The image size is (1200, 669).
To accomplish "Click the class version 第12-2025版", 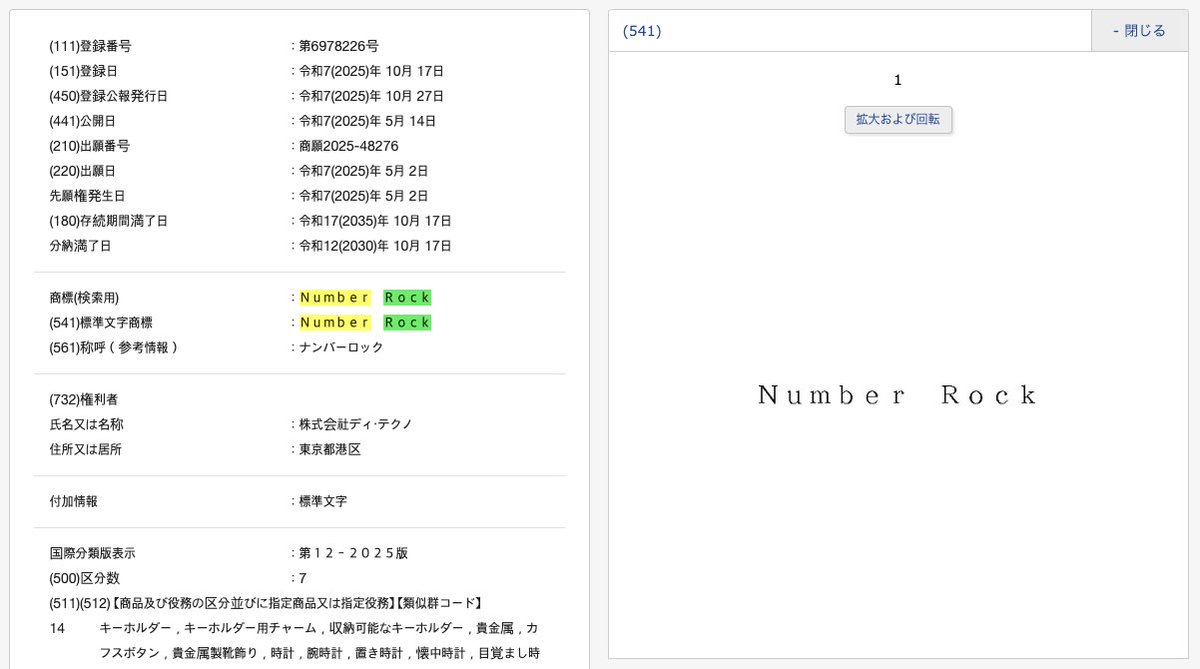I will (x=353, y=553).
